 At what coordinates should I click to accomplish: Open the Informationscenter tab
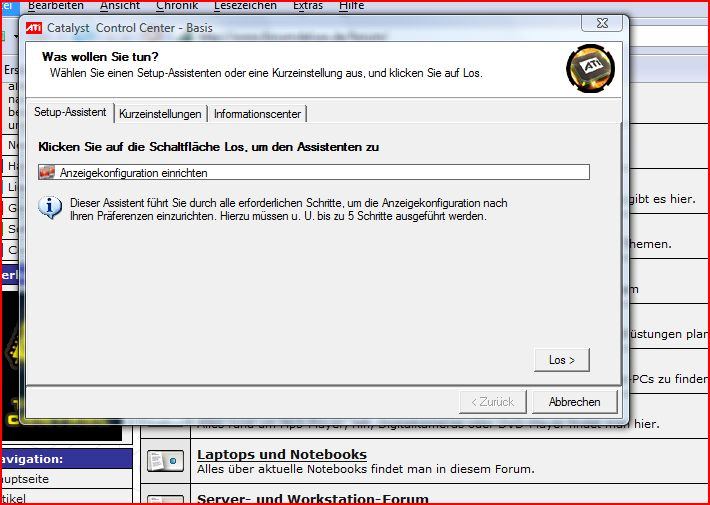[x=257, y=114]
